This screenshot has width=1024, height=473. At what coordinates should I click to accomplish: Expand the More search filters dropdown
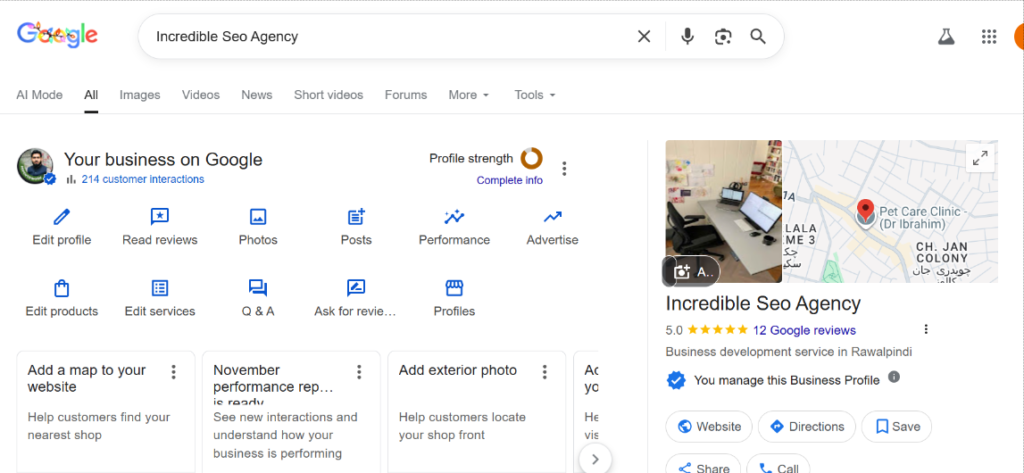[x=469, y=95]
